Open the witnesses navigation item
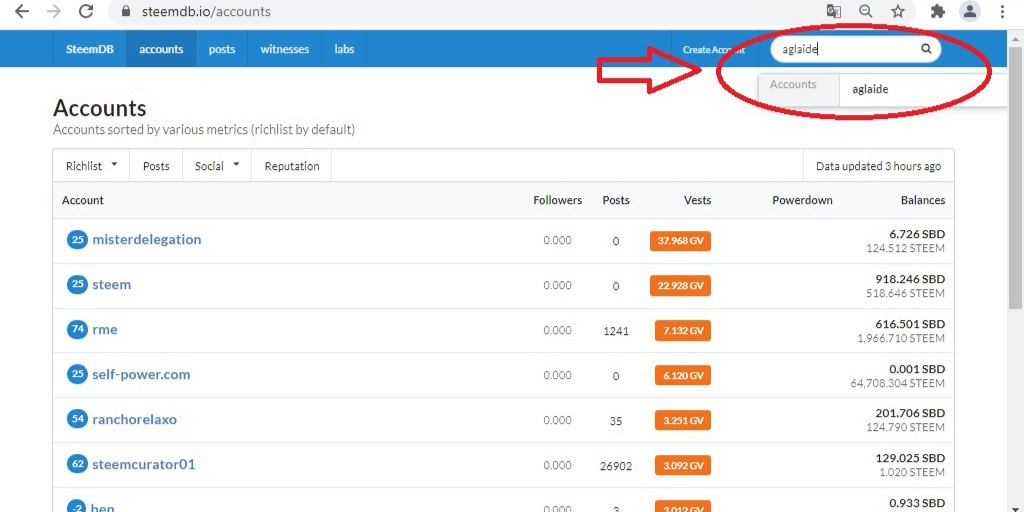The image size is (1024, 512). point(285,49)
